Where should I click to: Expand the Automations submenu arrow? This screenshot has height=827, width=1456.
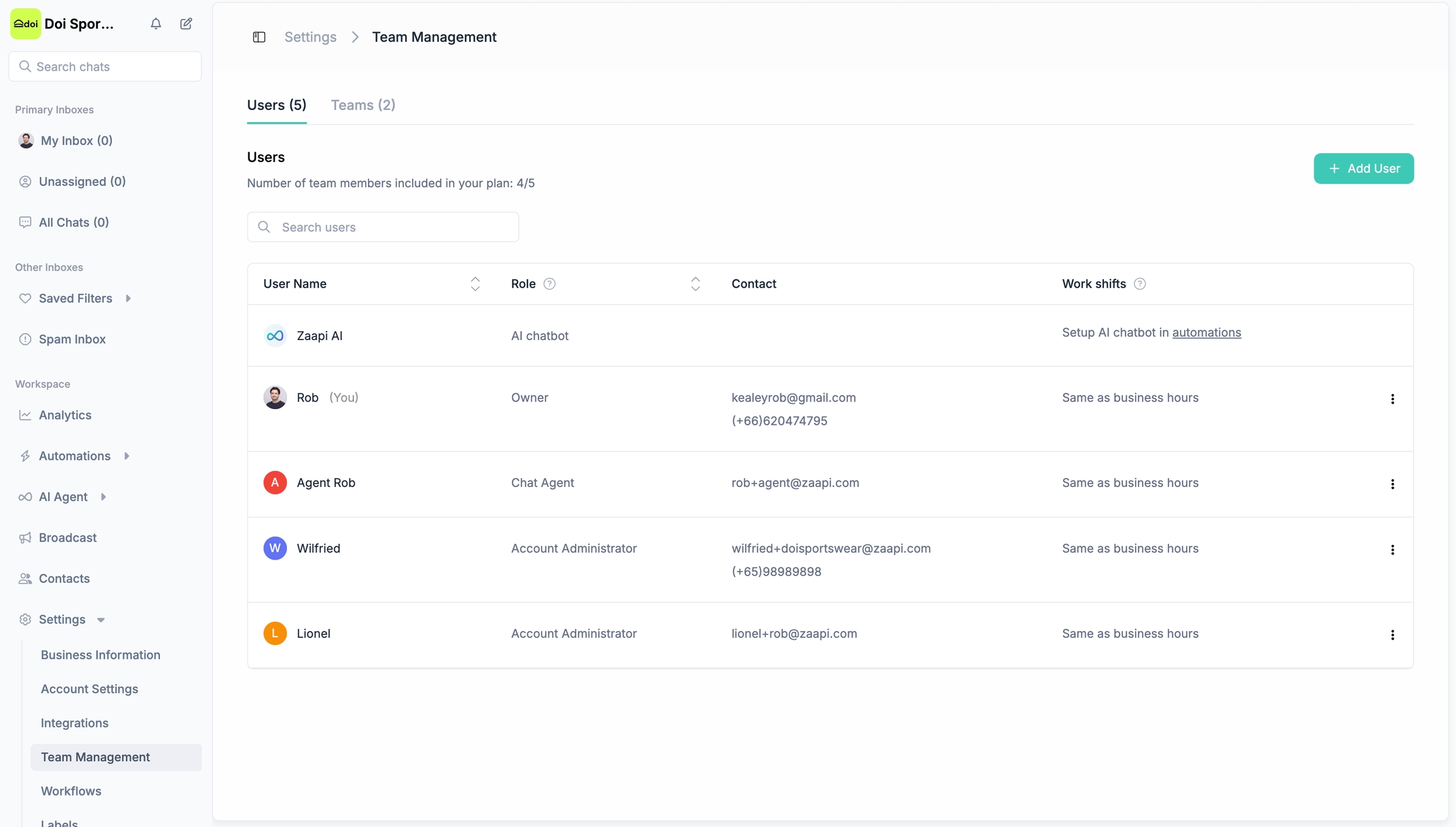126,456
